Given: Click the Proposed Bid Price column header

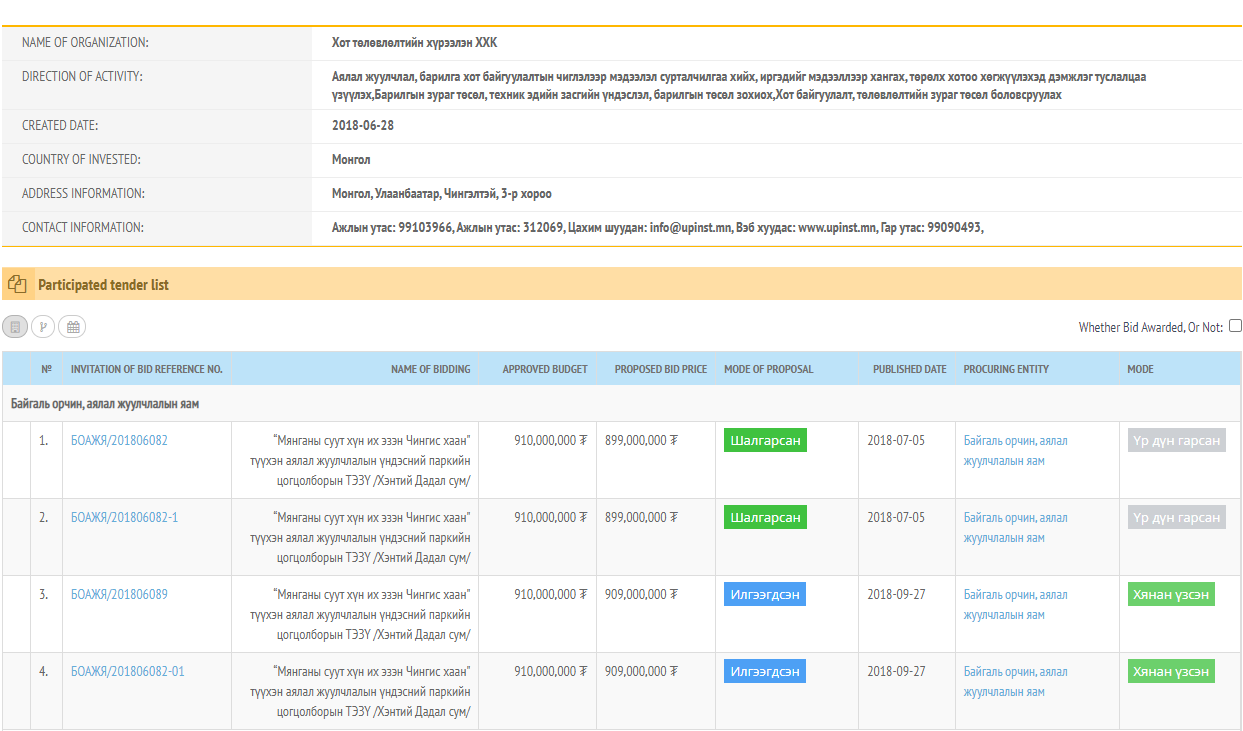Looking at the screenshot, I should (x=660, y=369).
